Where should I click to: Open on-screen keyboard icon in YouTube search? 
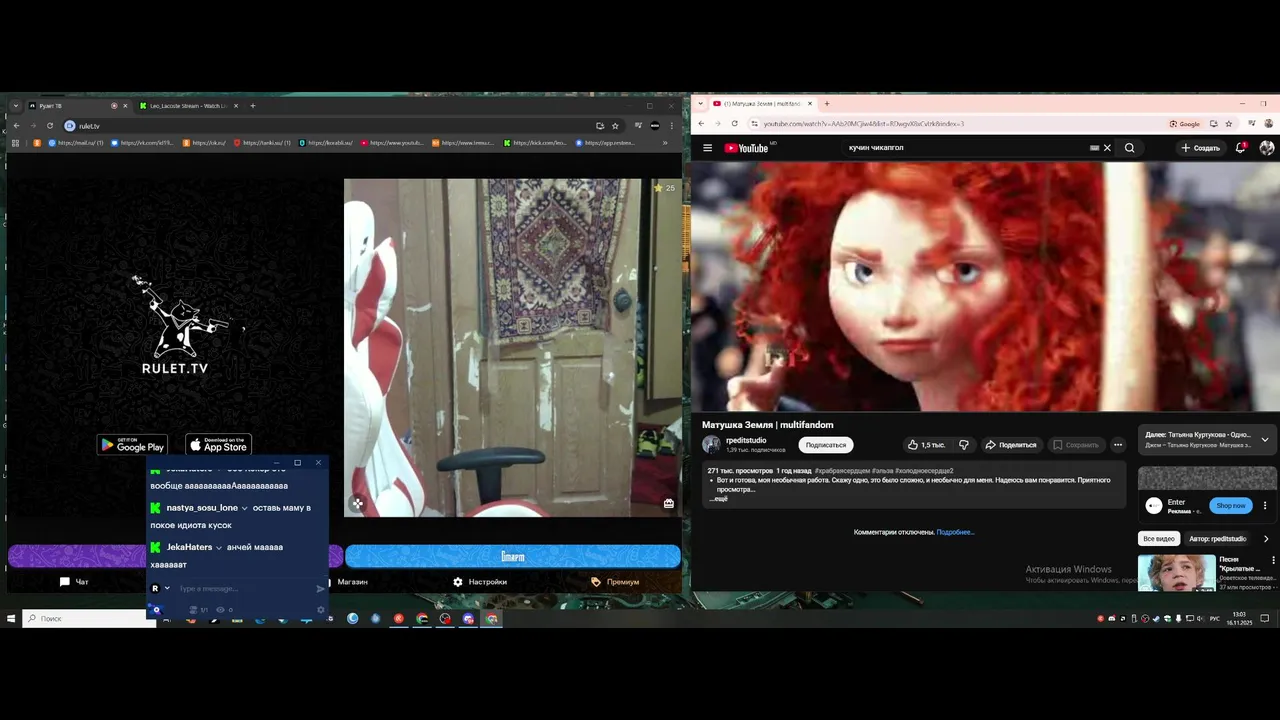(x=1094, y=148)
